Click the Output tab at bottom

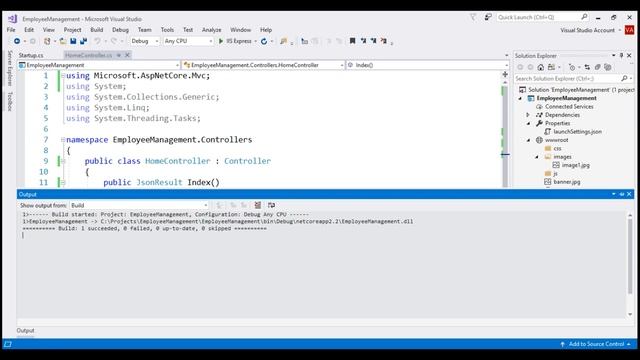pyautogui.click(x=25, y=331)
